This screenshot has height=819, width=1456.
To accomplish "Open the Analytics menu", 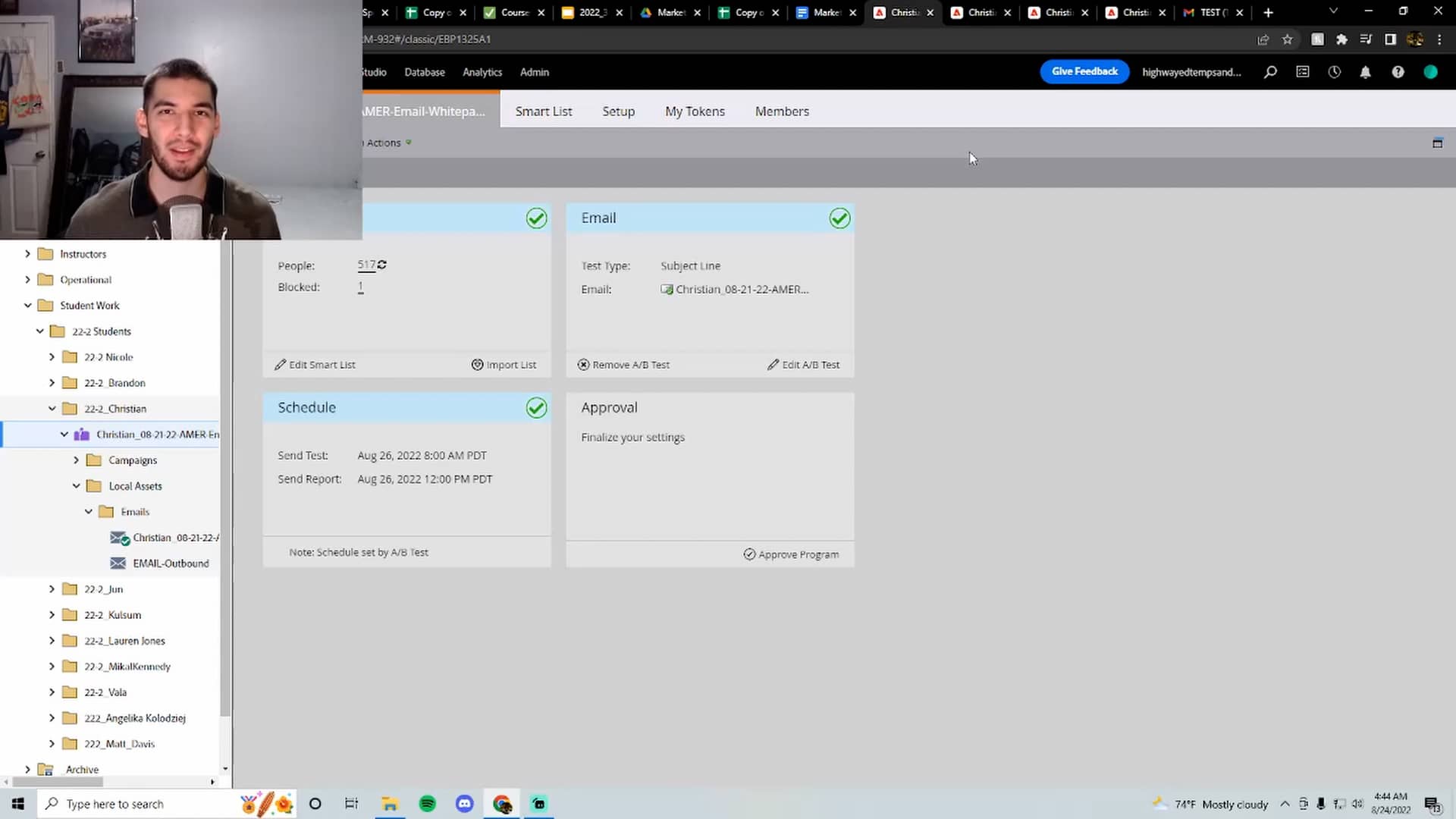I will tap(482, 72).
